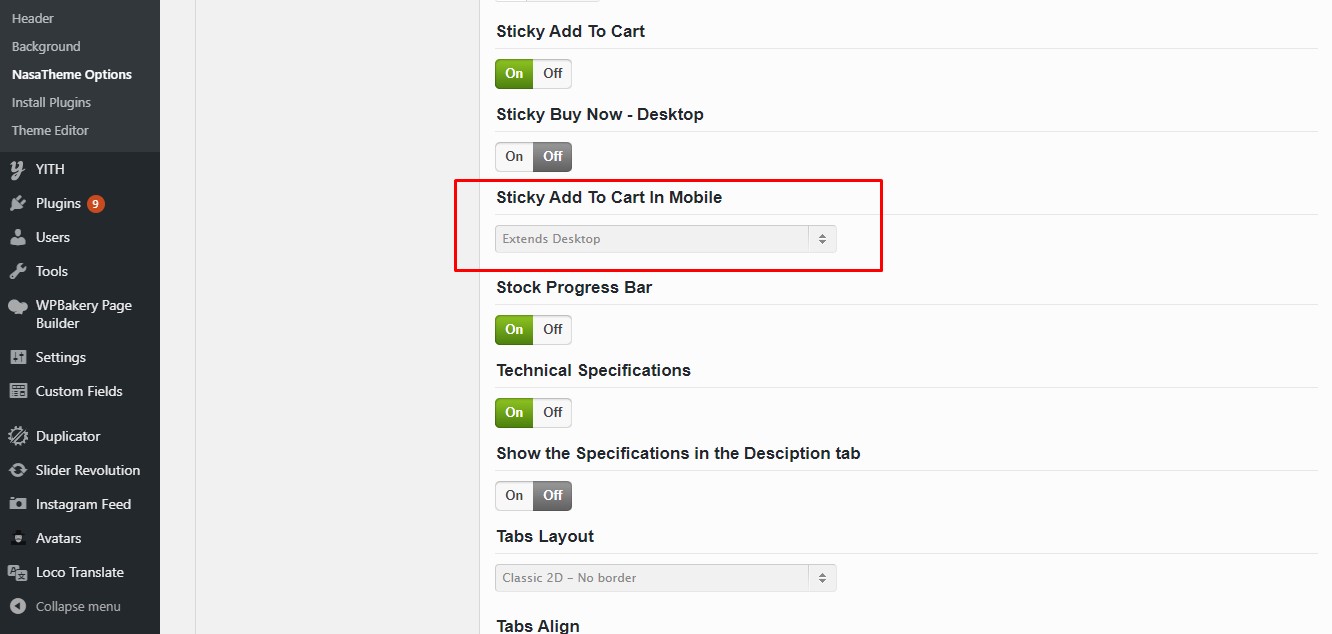Open Sticky Add To Cart In Mobile dropdown

pos(666,239)
